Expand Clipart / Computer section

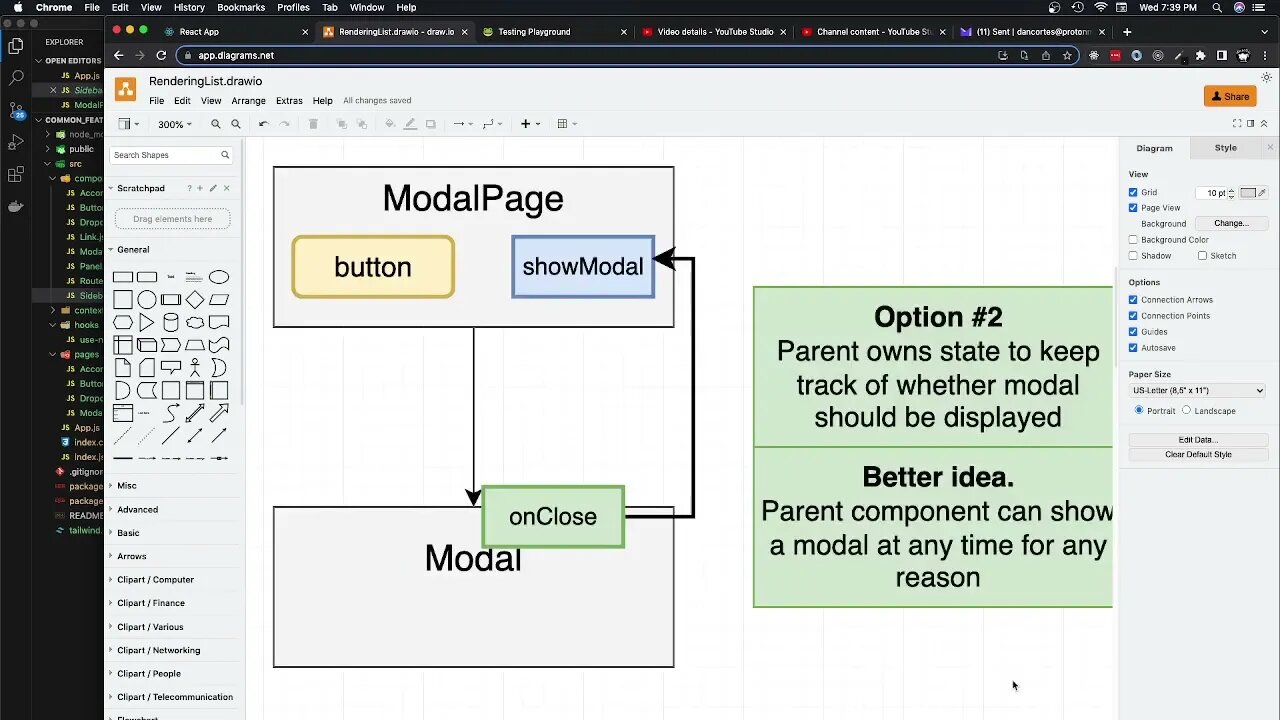[155, 580]
